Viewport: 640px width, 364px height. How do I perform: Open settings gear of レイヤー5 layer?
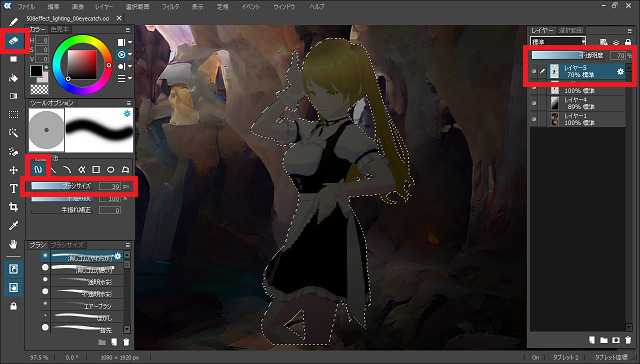[x=620, y=71]
